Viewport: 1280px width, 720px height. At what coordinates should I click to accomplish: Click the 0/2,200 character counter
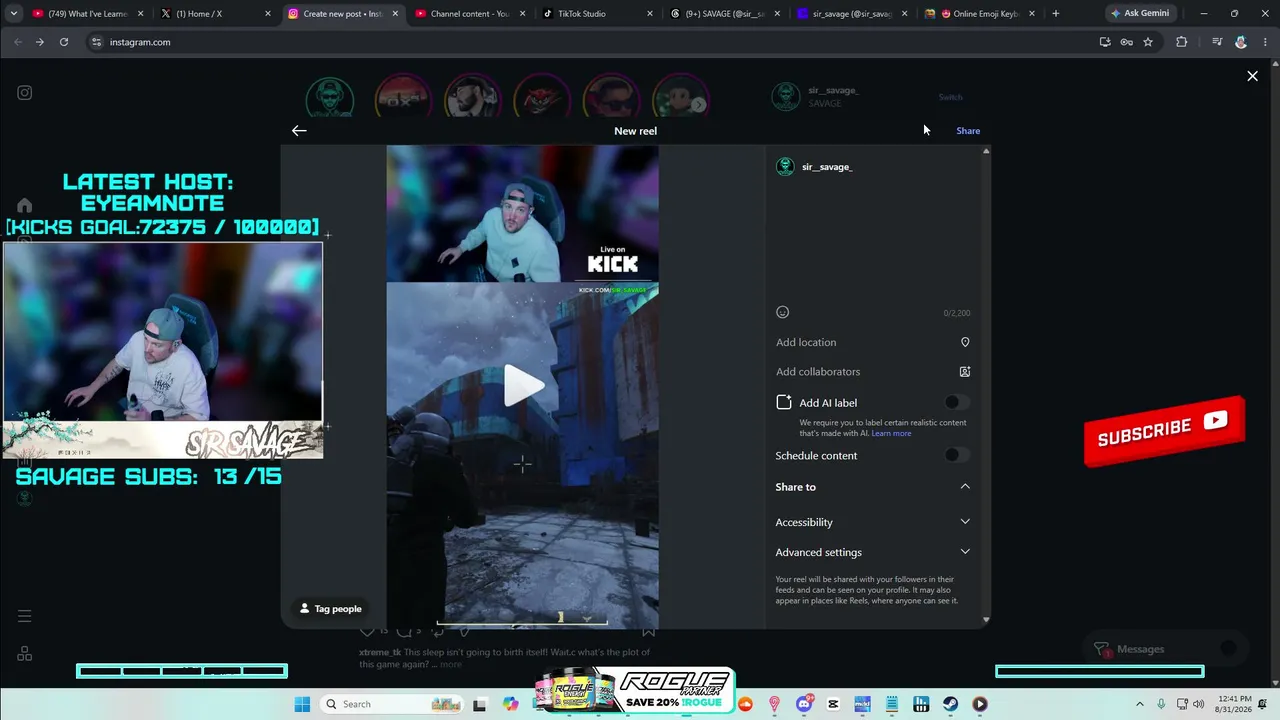[x=957, y=313]
